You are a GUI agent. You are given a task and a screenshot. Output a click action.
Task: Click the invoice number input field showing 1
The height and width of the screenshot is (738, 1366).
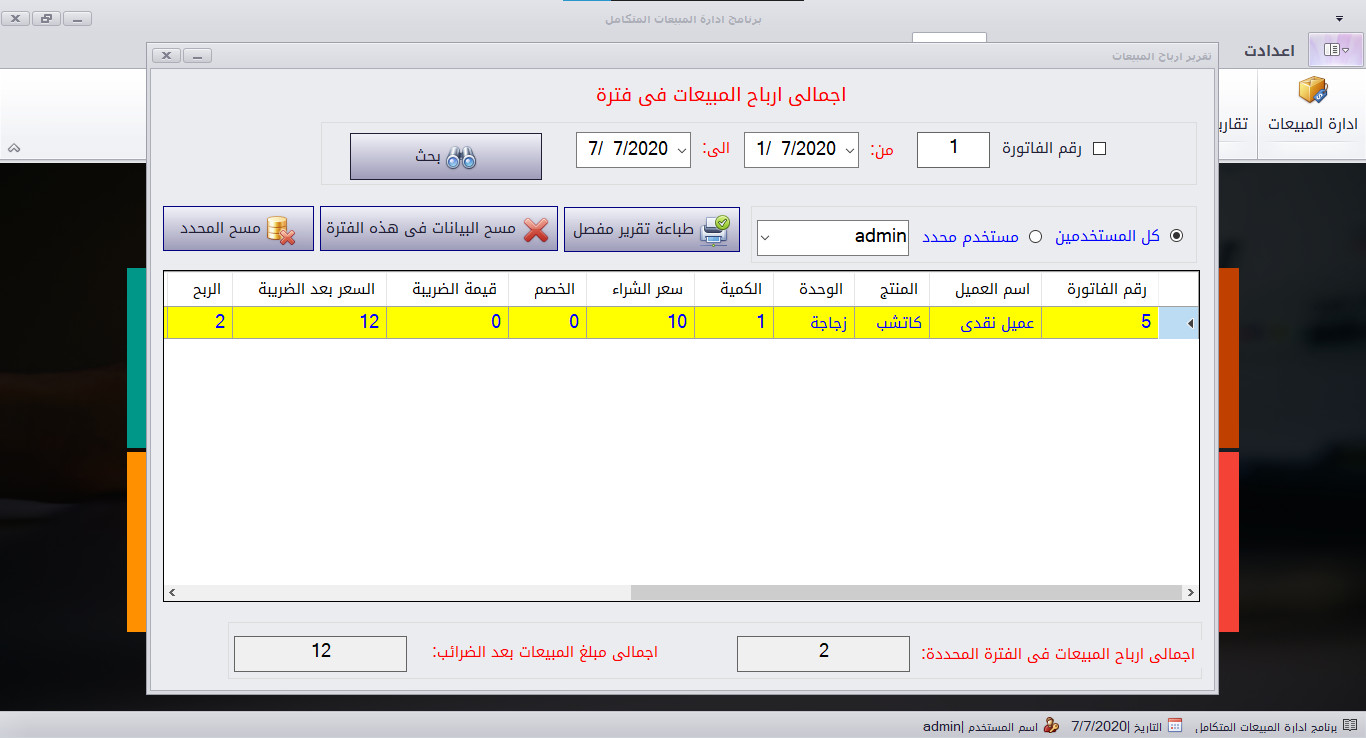click(952, 149)
